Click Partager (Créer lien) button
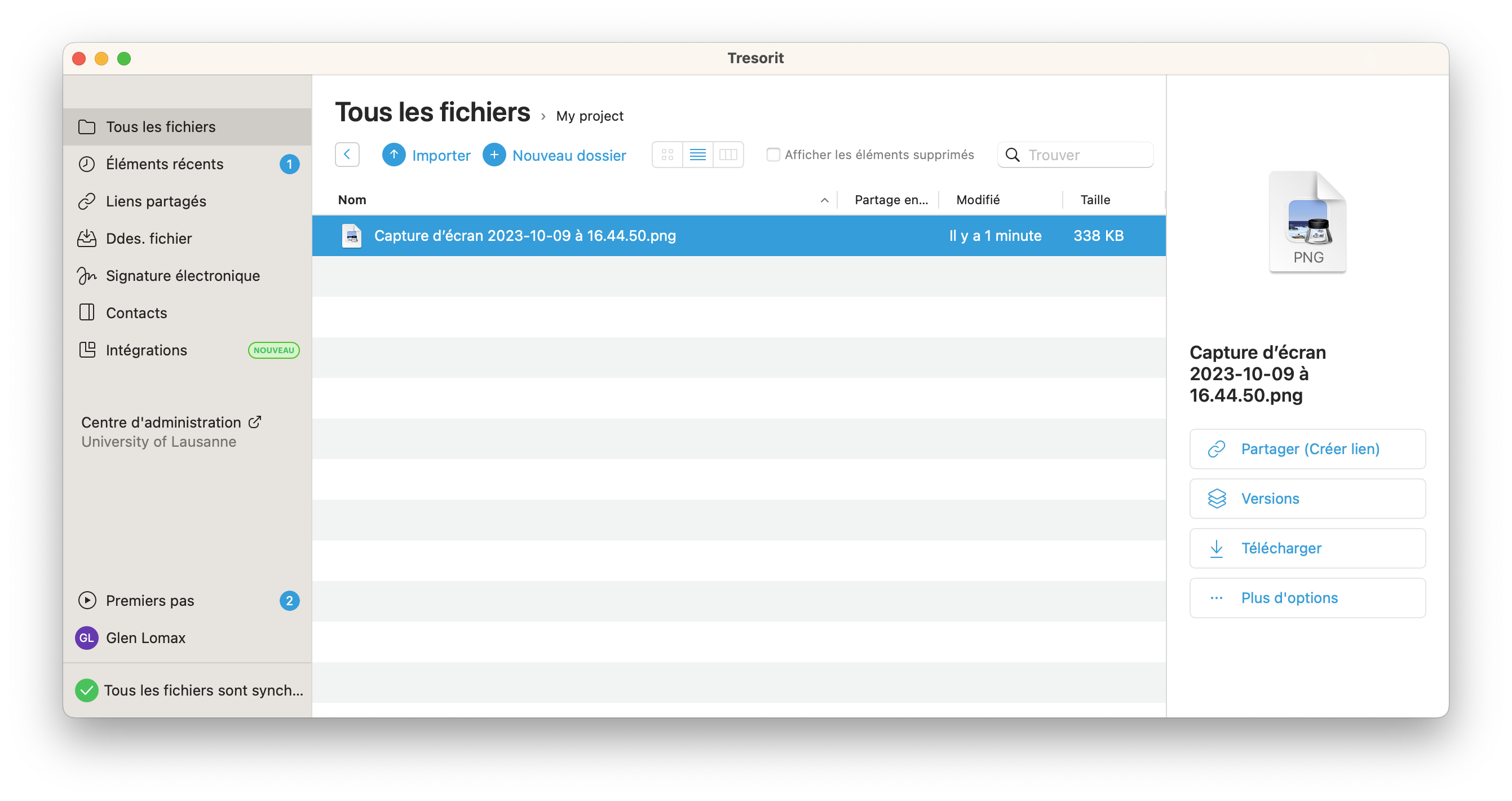Viewport: 1512px width, 801px height. [1307, 449]
